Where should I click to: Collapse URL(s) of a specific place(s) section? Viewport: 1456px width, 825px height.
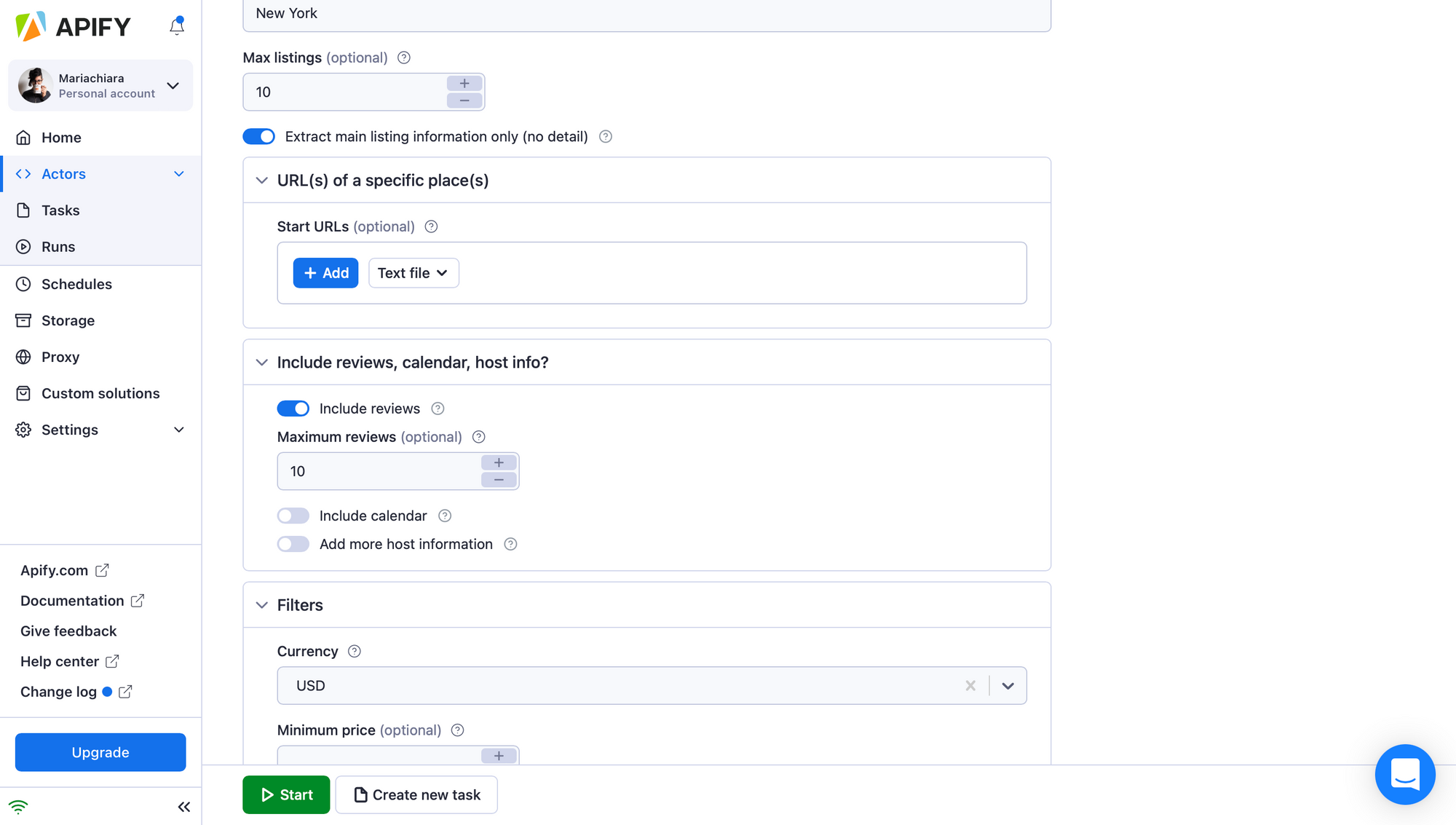262,181
